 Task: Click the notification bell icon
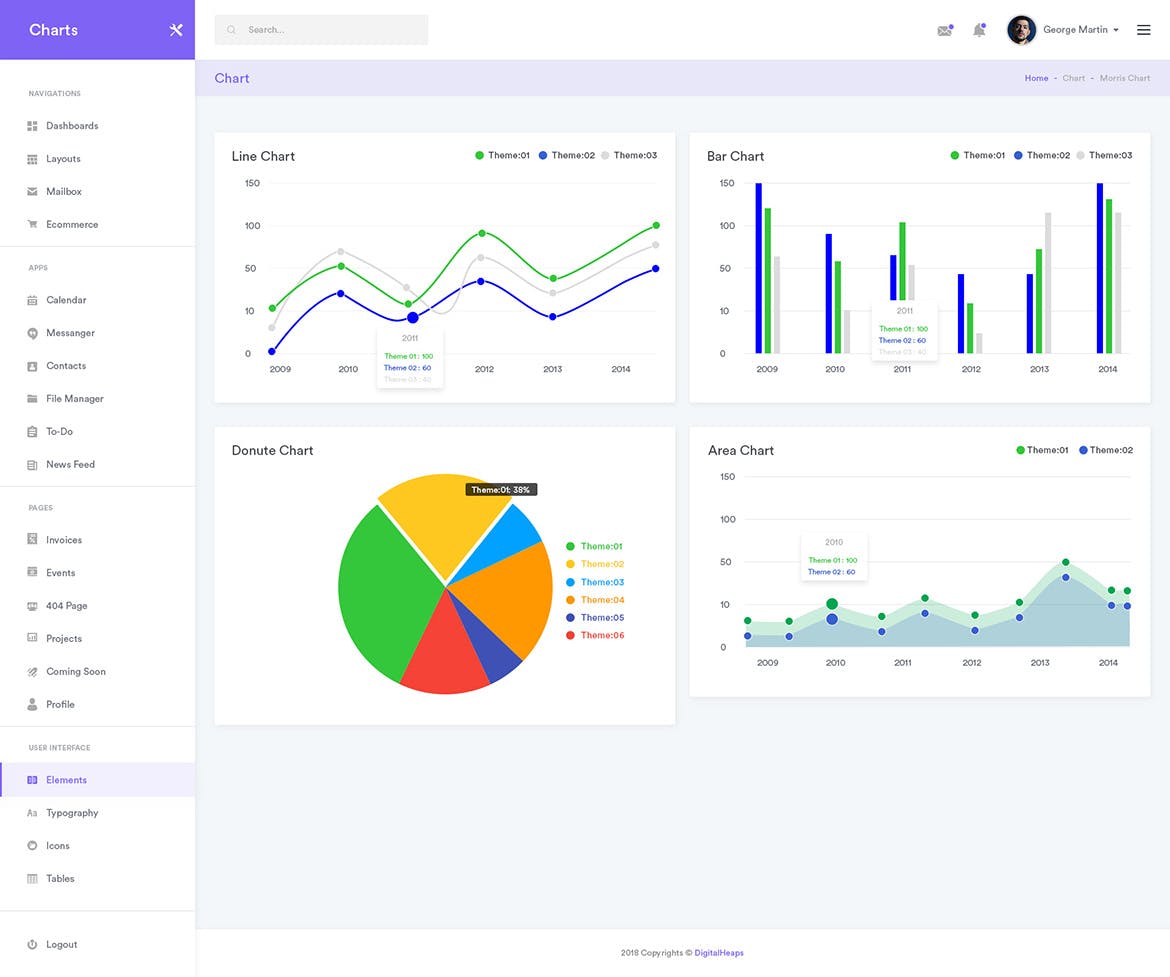[979, 30]
